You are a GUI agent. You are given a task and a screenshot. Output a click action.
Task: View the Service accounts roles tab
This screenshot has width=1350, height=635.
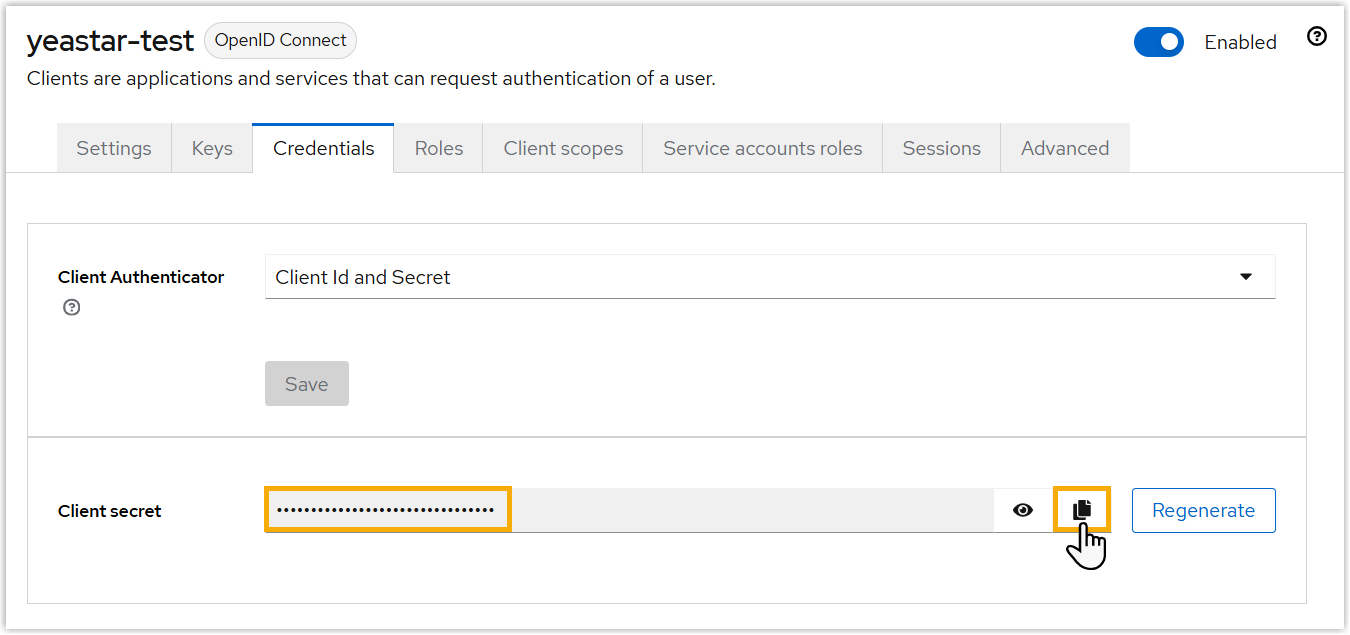pos(762,148)
